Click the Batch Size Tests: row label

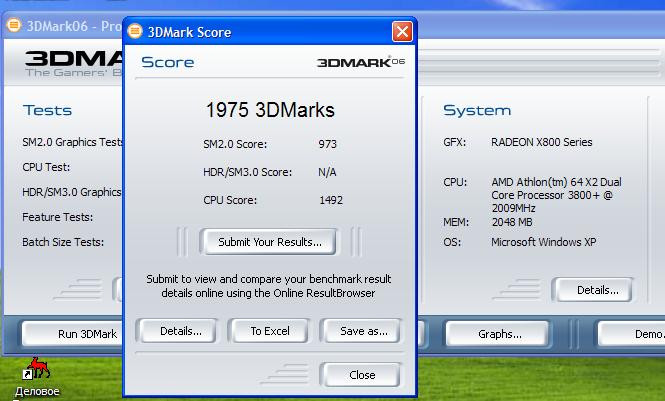[x=63, y=242]
